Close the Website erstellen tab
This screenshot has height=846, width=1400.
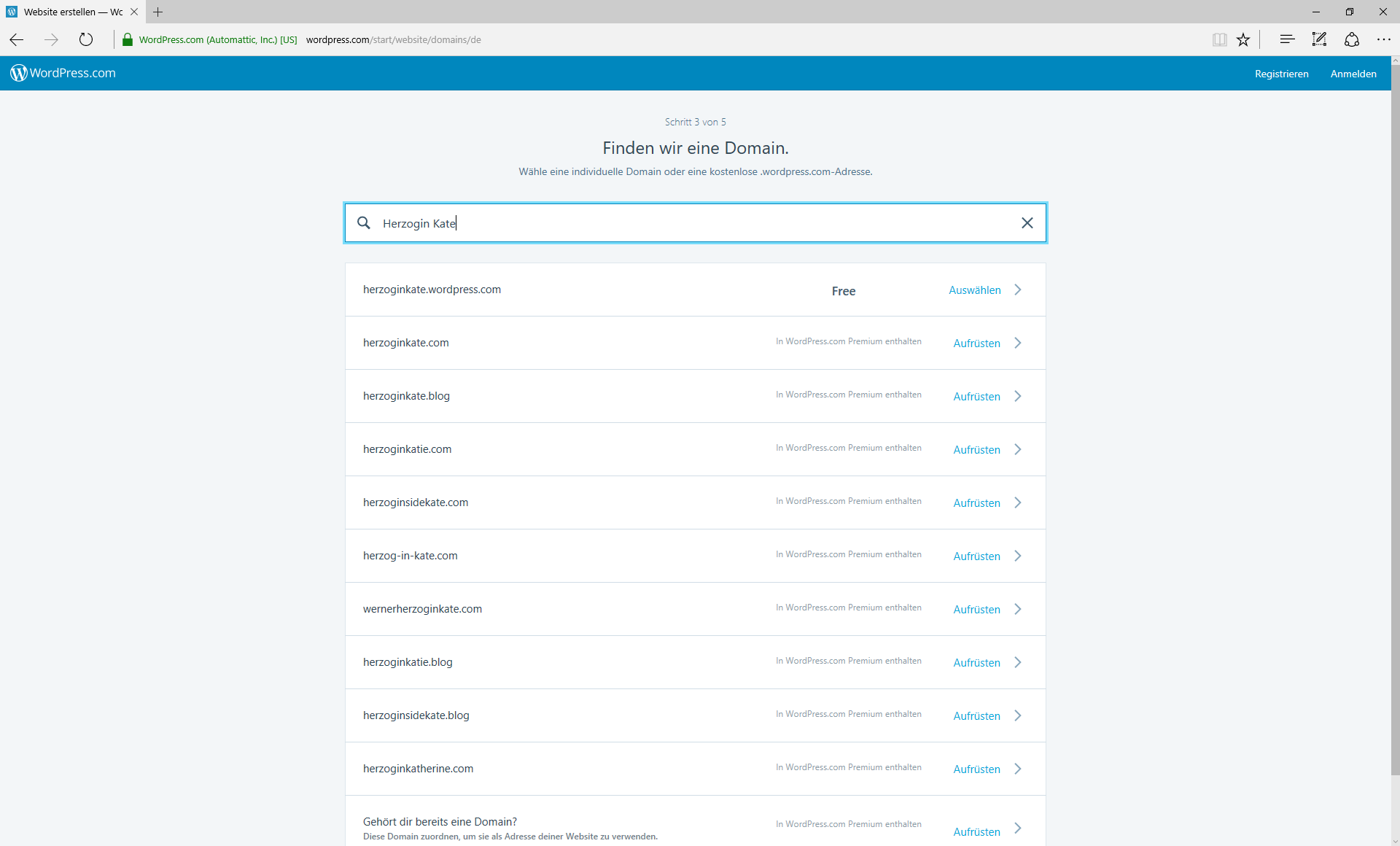[x=134, y=12]
